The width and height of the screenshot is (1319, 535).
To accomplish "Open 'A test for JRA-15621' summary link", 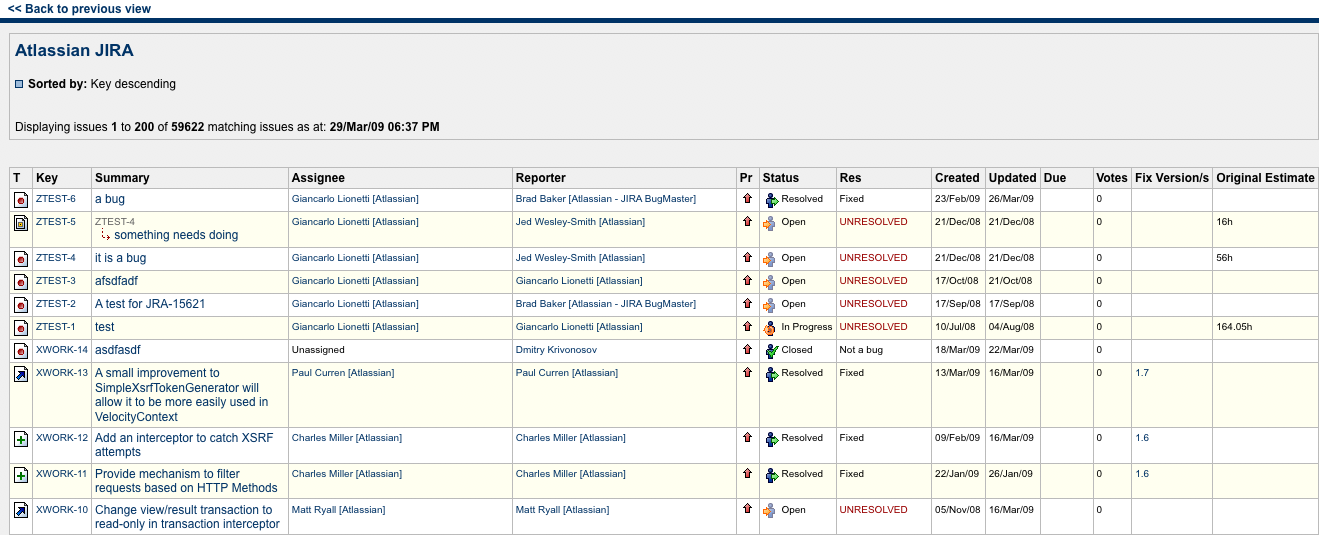I will tap(150, 304).
